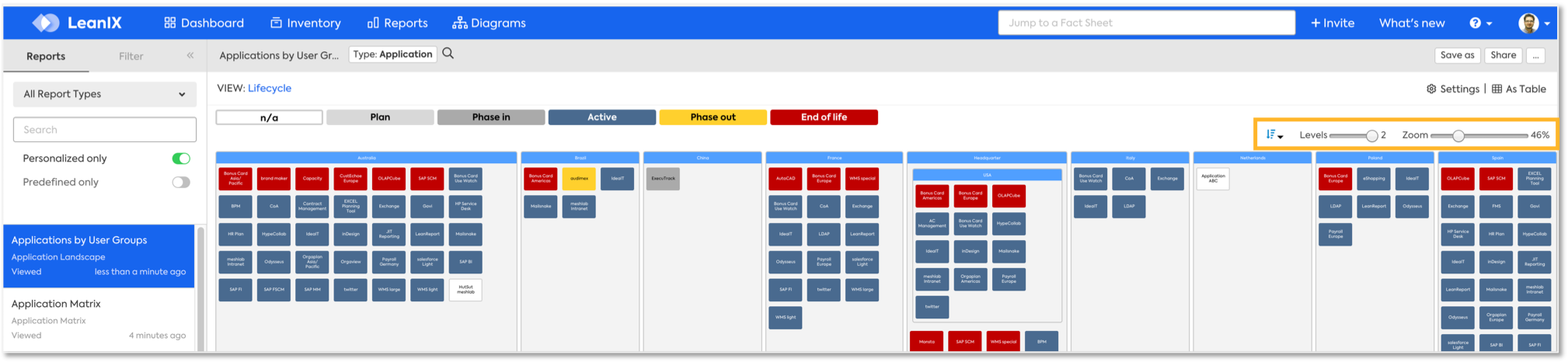Click the Active legend swatch
The height and width of the screenshot is (362, 1568).
[x=602, y=117]
